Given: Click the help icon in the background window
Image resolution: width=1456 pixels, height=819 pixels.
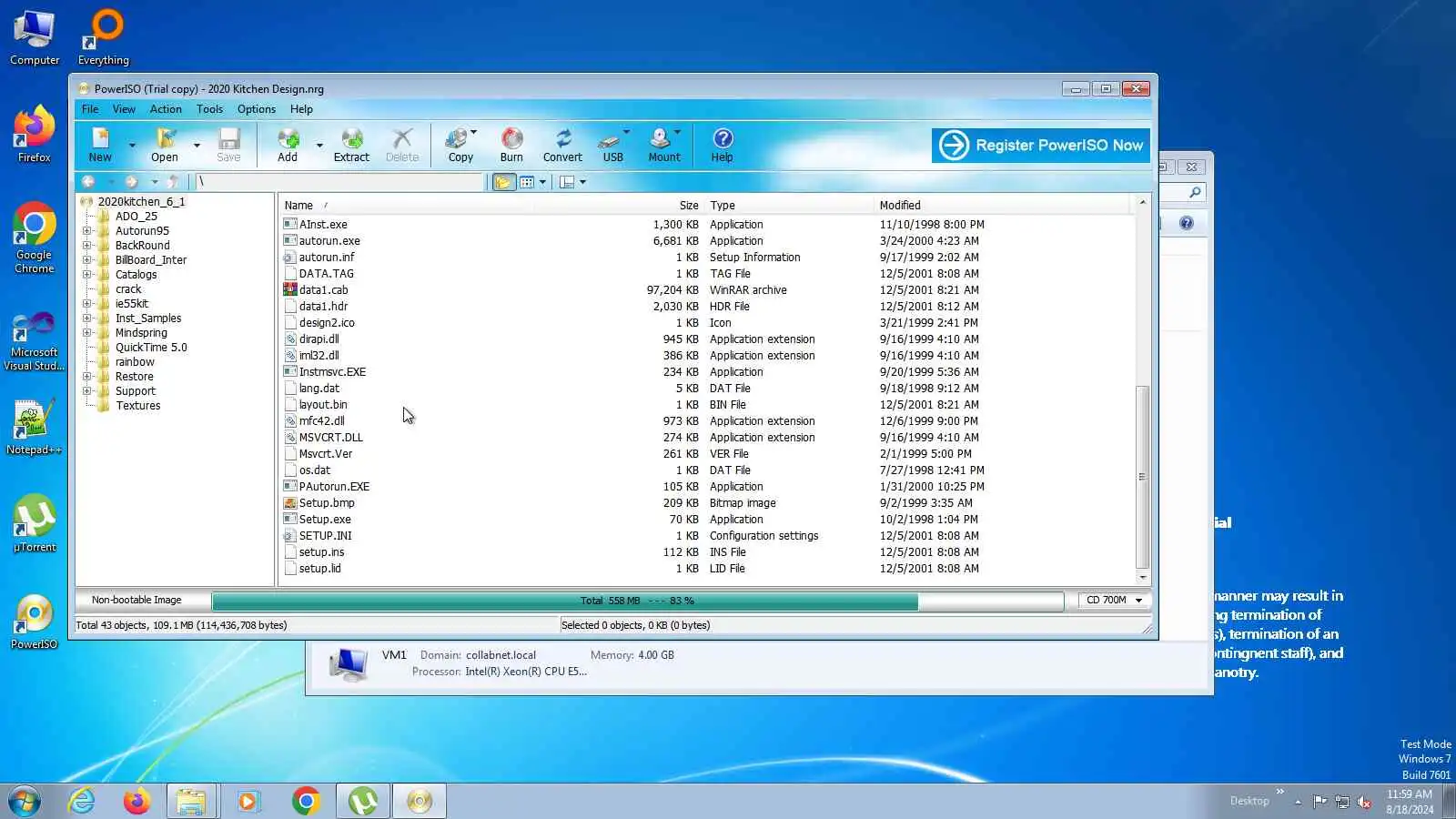Looking at the screenshot, I should click(1187, 223).
